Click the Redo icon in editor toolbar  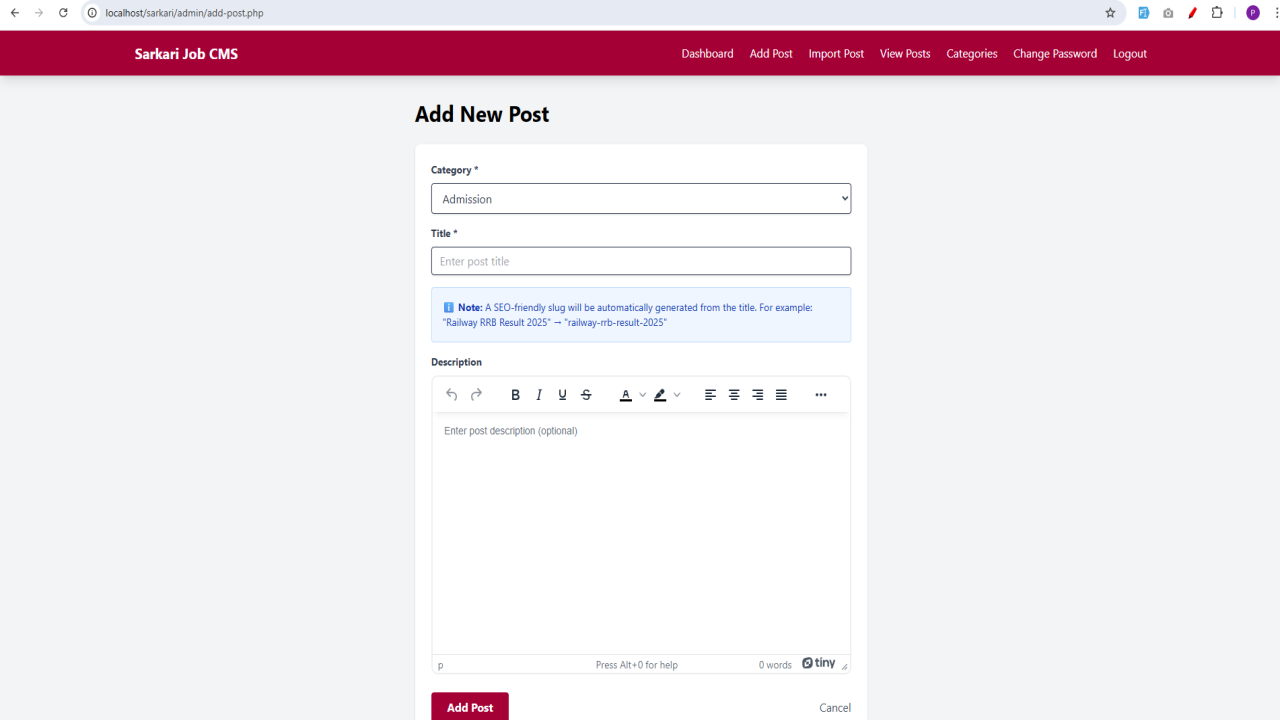coord(476,395)
